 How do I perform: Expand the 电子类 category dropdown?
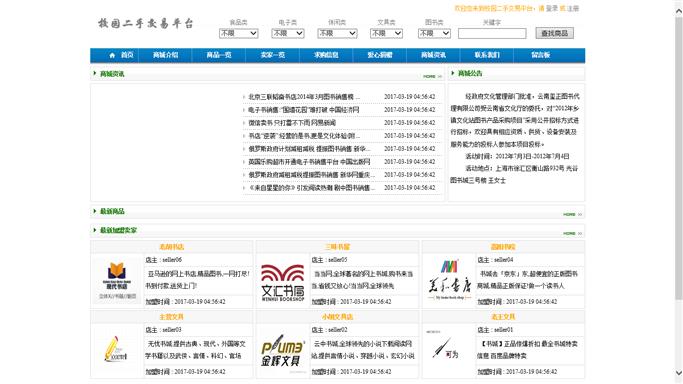coord(287,34)
